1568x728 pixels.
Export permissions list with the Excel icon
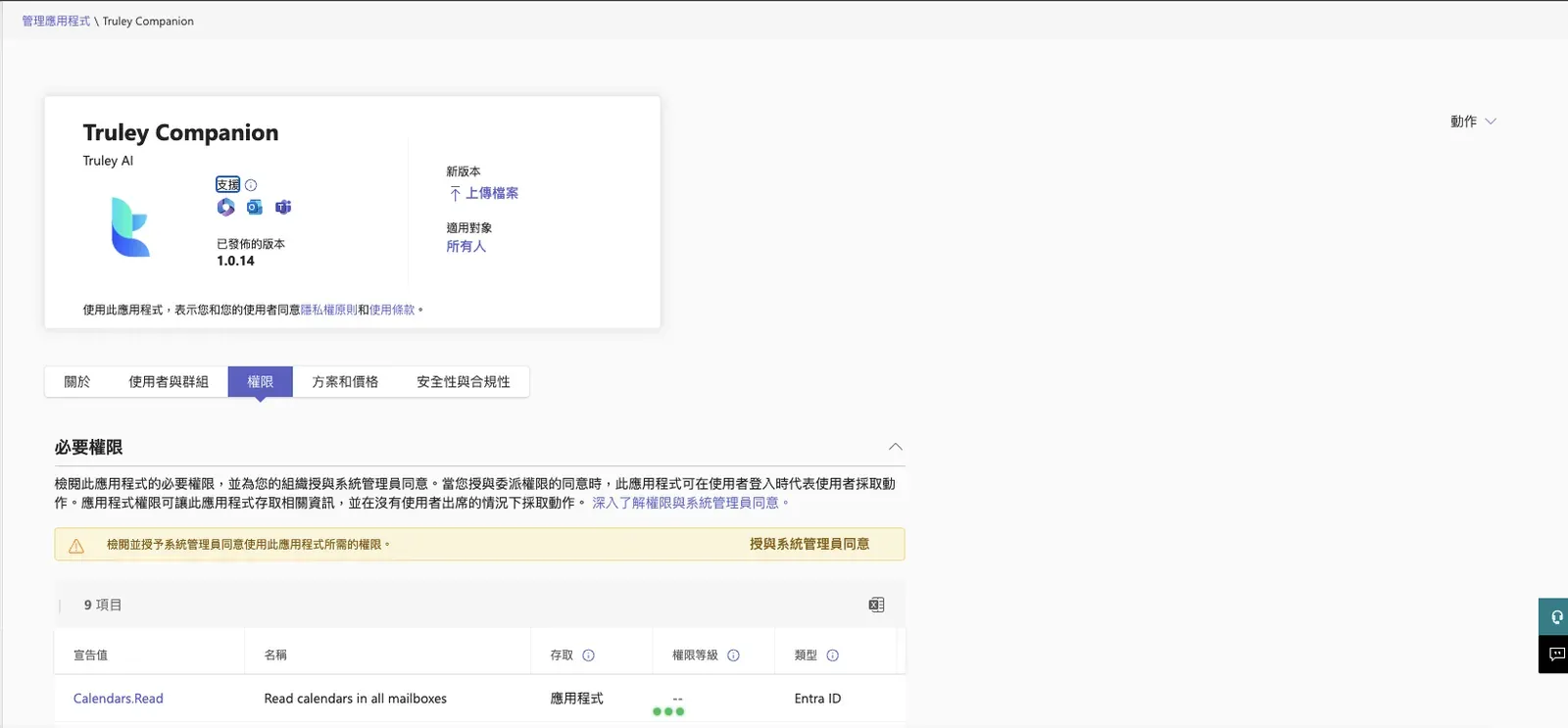coord(877,606)
